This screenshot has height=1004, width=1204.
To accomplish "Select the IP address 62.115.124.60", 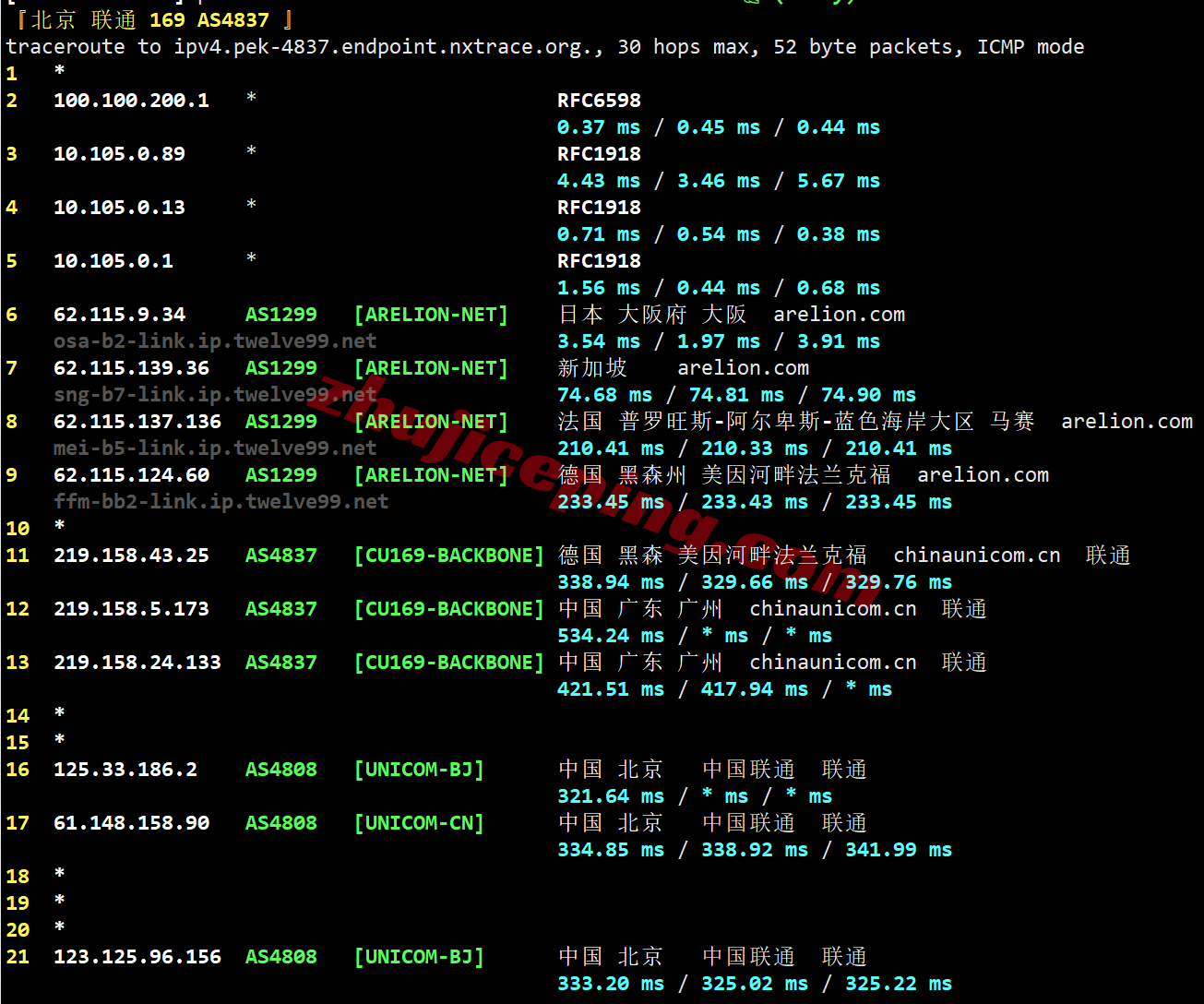I will 131,475.
